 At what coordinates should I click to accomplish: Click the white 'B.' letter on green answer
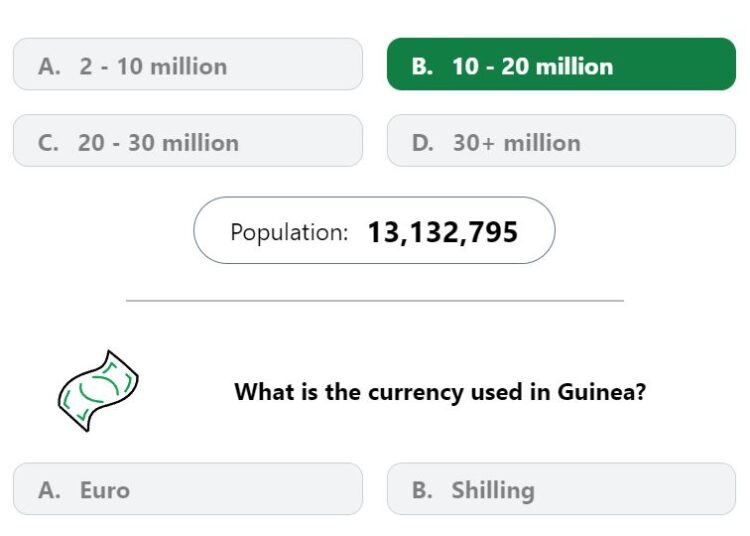click(422, 66)
